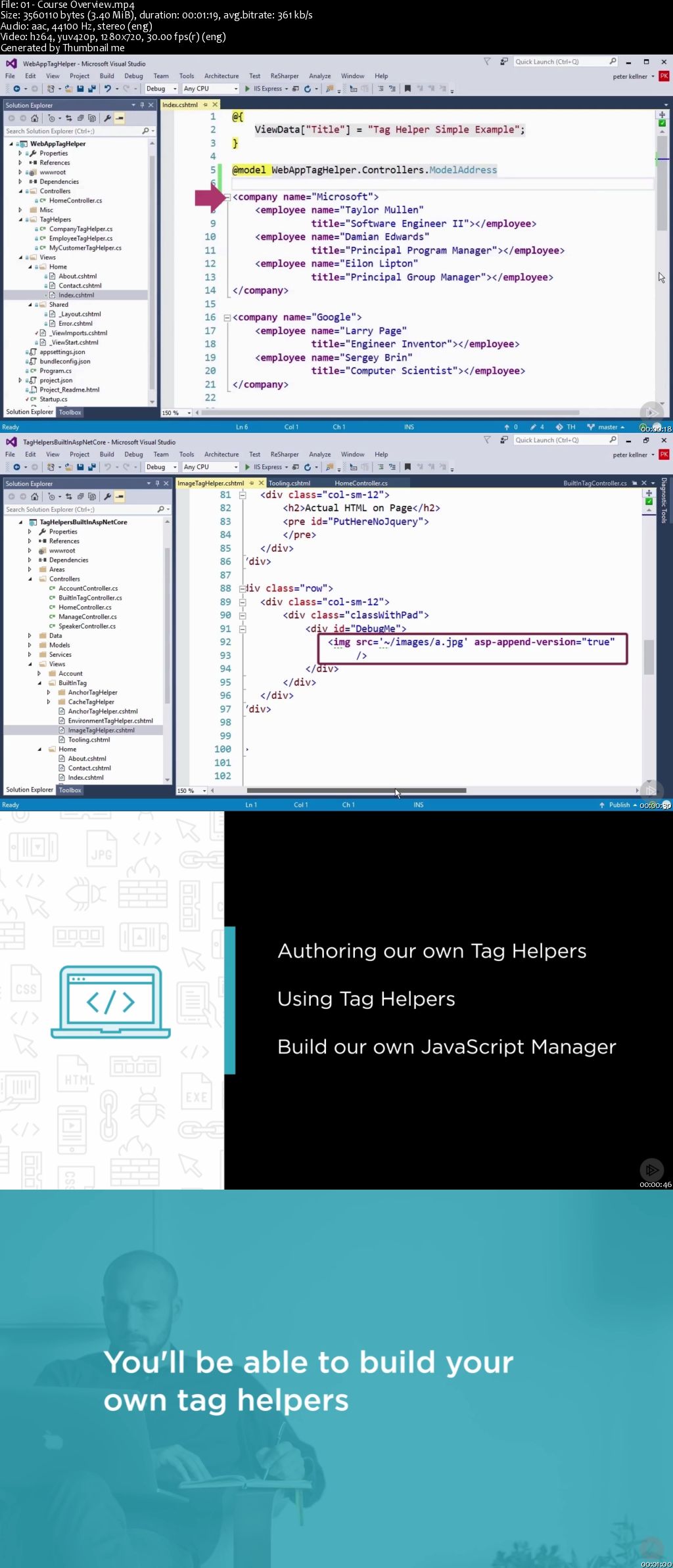Viewport: 673px width, 1568px height.
Task: Click the horizontal scrollbar of the TagHelpersBuiltInAspNetCore editor
Action: pyautogui.click(x=356, y=790)
